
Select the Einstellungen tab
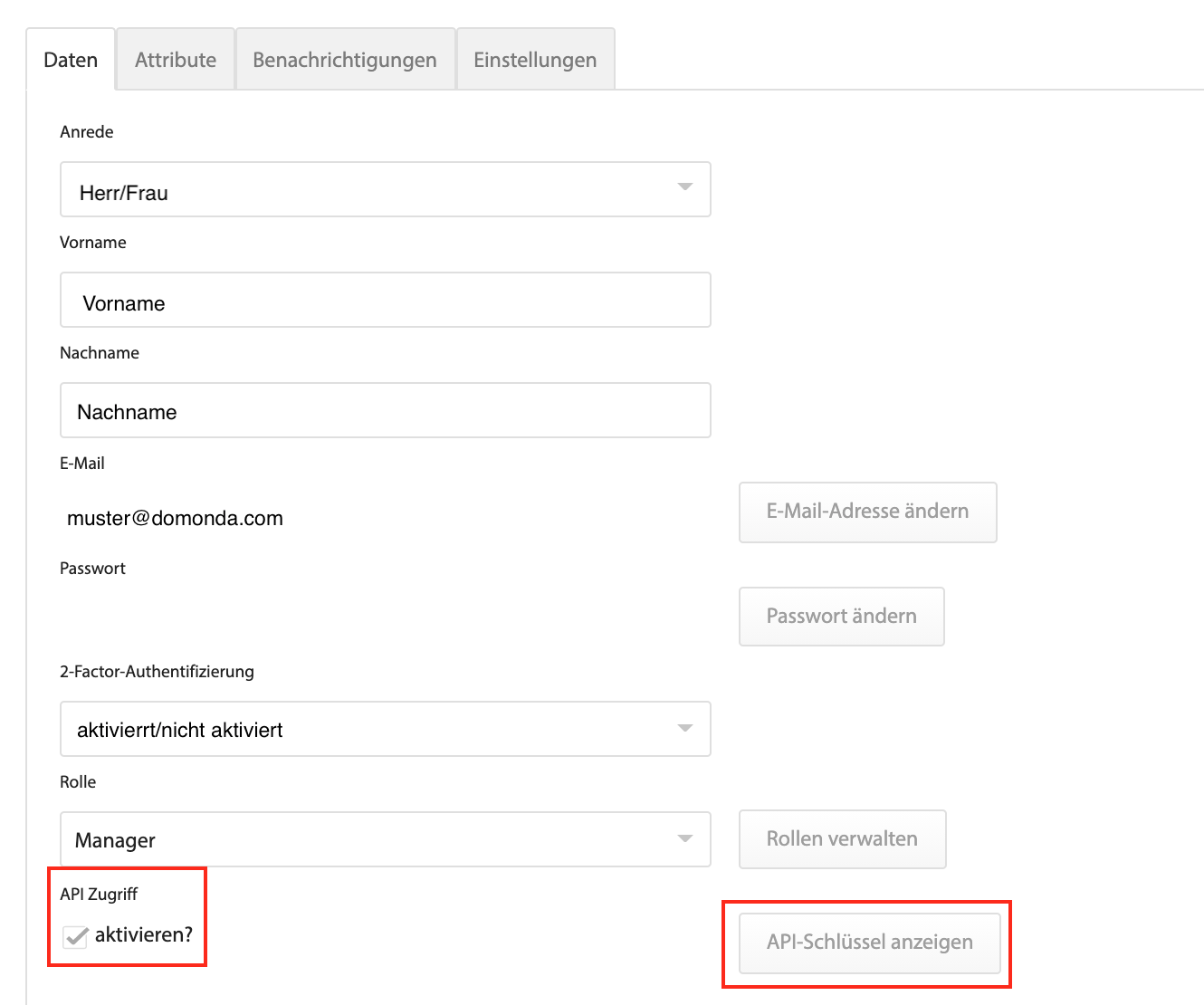535,59
